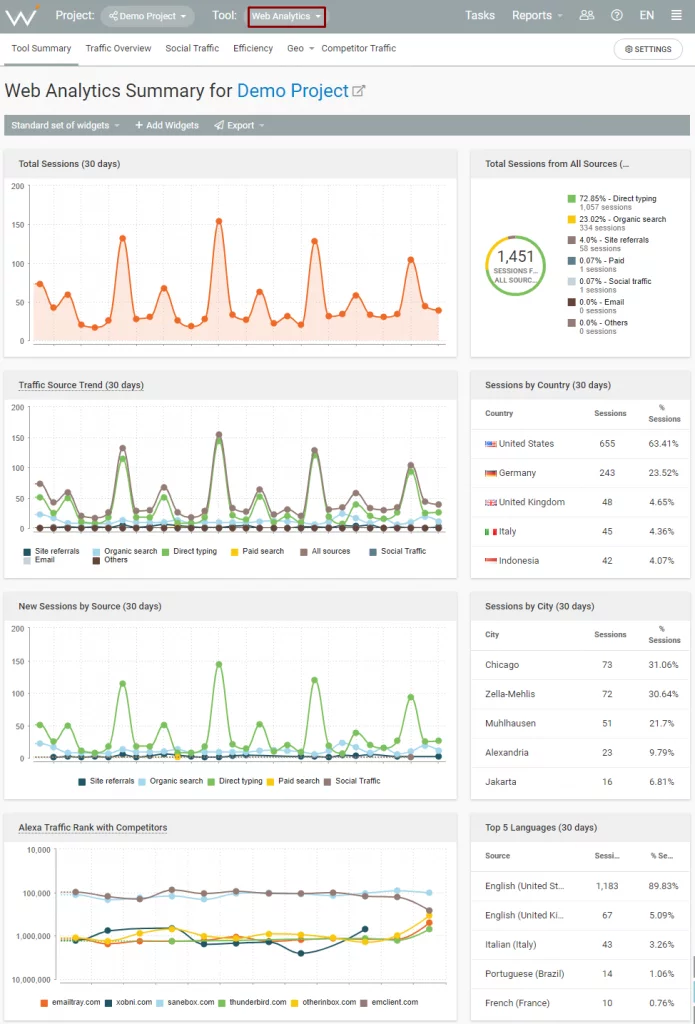Click the WebCEO logo icon

coord(22,14)
